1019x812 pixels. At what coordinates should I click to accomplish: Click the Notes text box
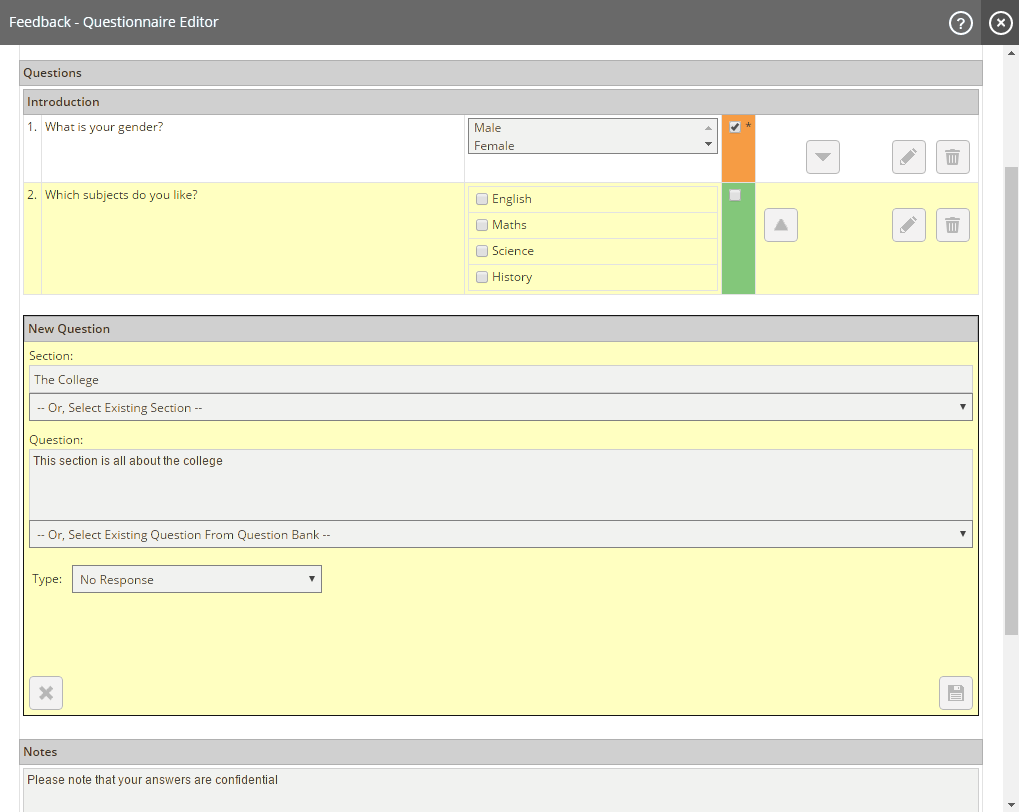click(x=500, y=788)
